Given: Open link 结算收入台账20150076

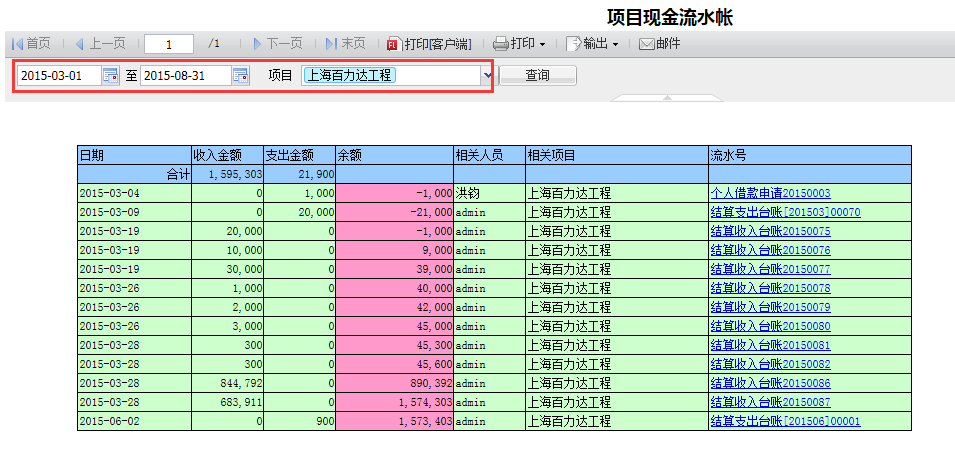Looking at the screenshot, I should pos(770,250).
